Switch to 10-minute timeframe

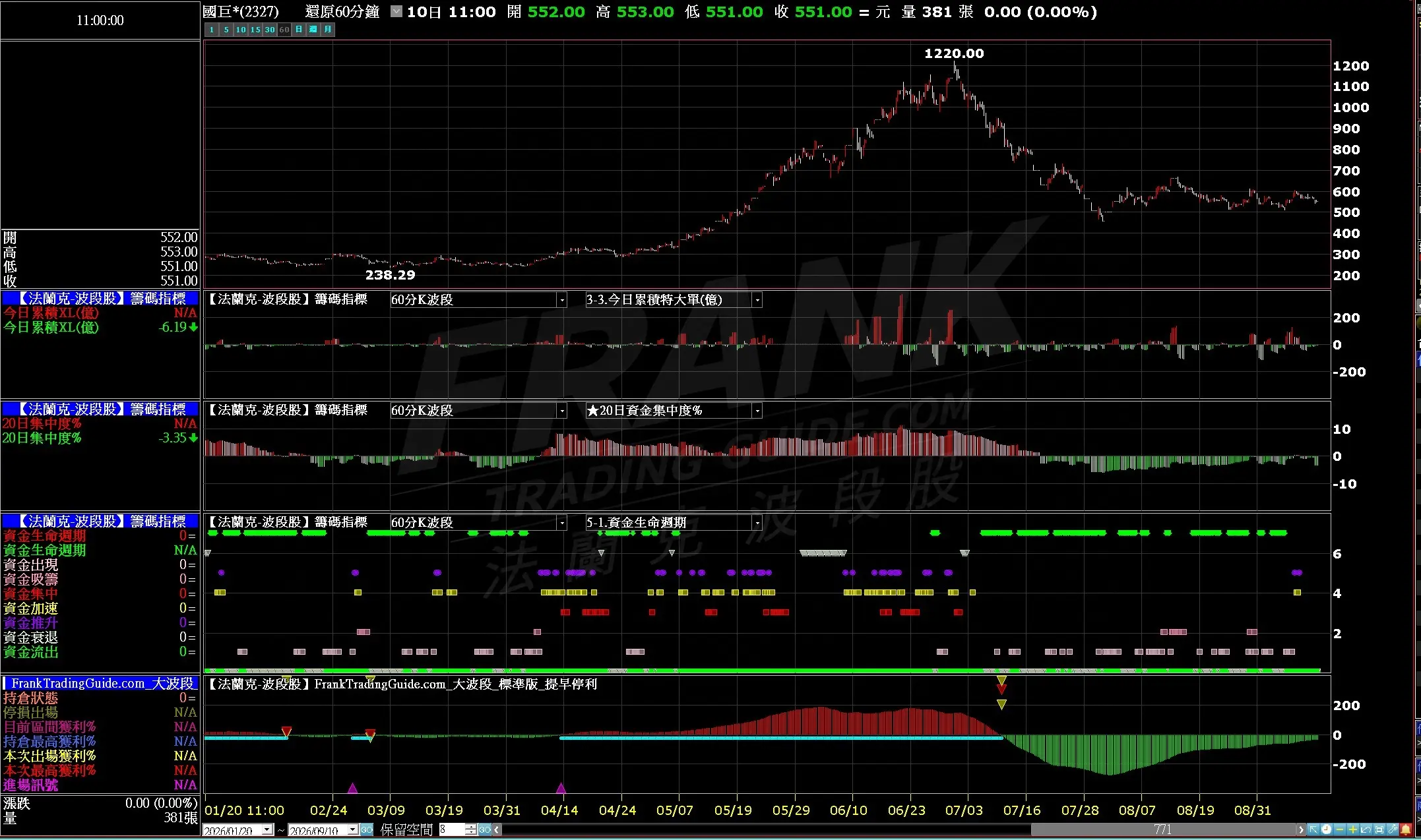(241, 30)
